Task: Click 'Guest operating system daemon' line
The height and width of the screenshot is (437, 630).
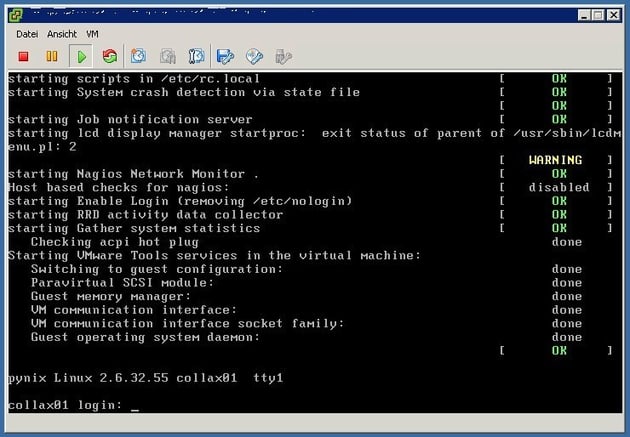Action: pyautogui.click(x=145, y=337)
